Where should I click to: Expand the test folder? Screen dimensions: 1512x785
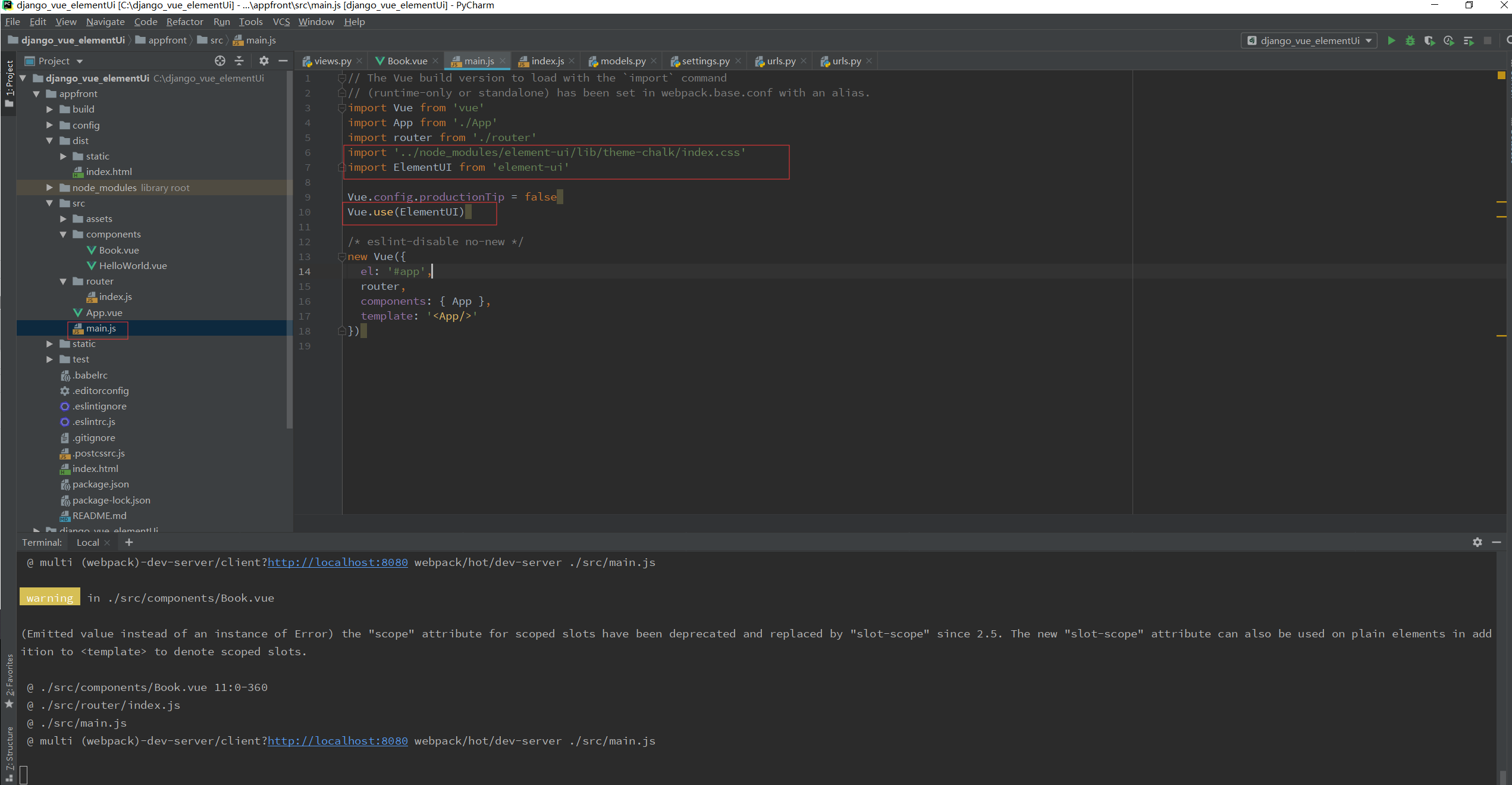click(49, 359)
